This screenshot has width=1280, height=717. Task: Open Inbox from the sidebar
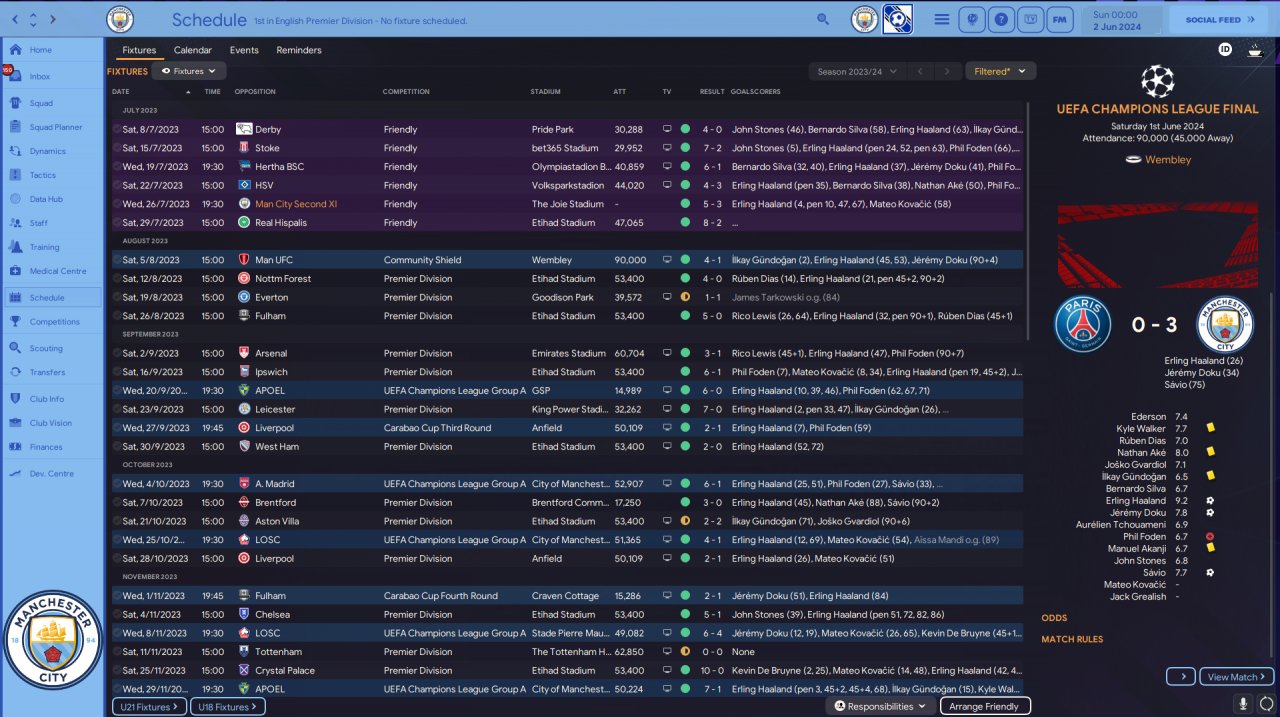click(52, 76)
